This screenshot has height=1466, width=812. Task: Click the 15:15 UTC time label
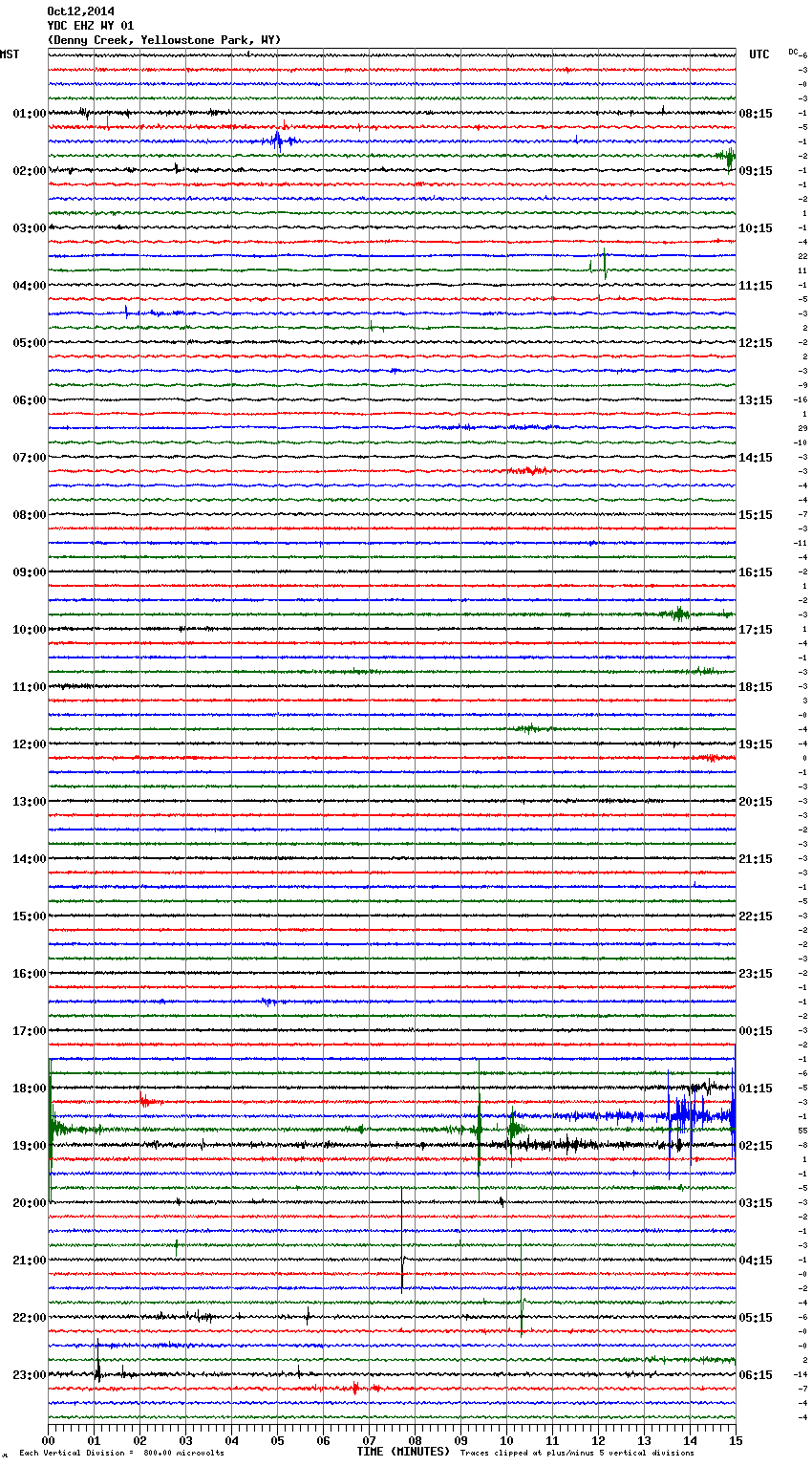pos(756,515)
